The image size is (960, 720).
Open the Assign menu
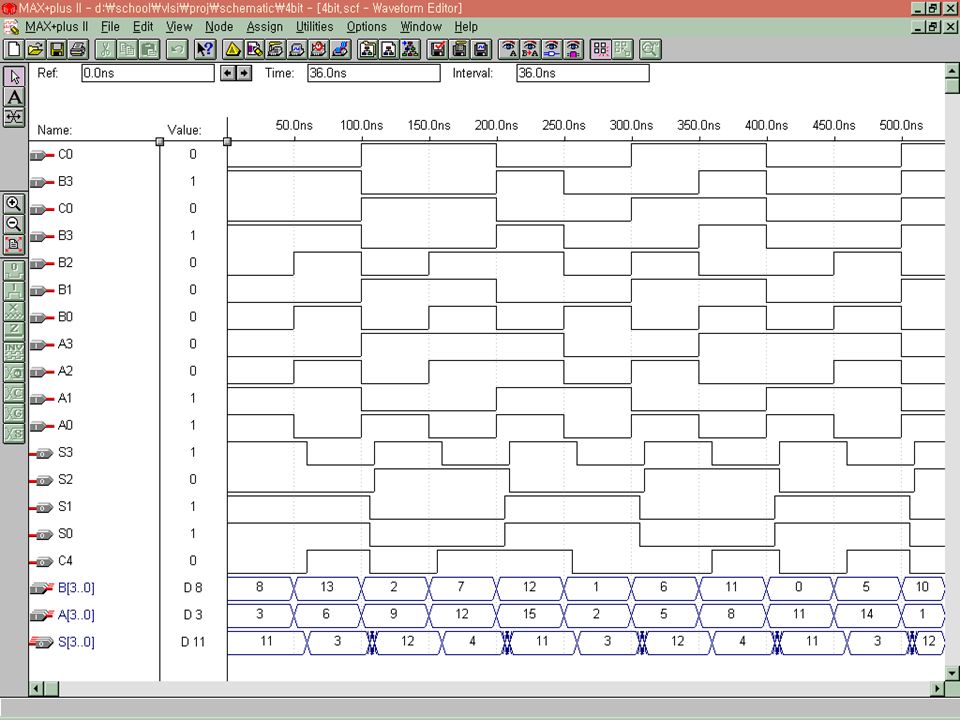[264, 27]
